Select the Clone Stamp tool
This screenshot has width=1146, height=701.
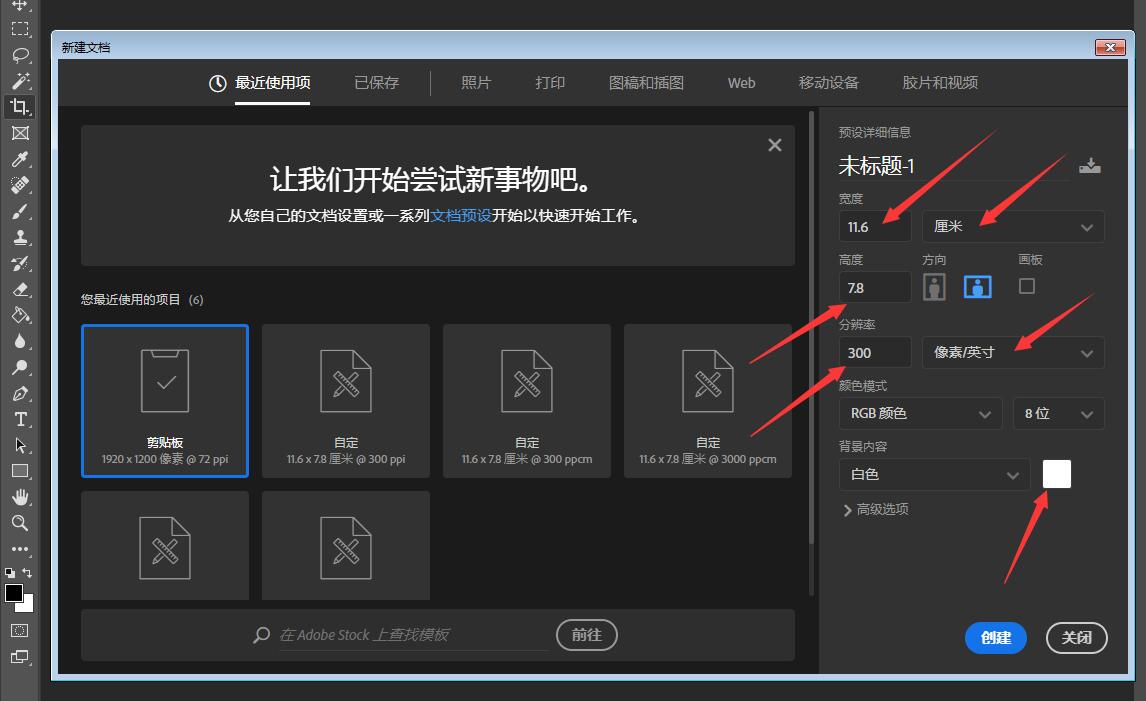click(19, 237)
